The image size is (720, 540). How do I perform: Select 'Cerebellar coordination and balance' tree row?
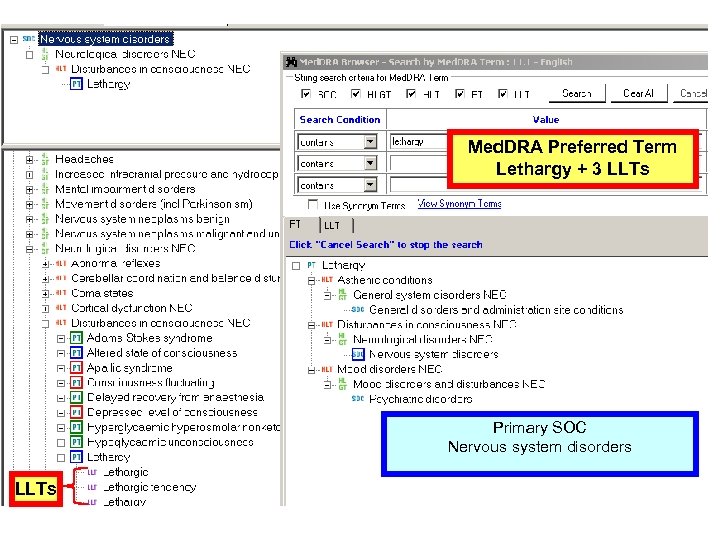coord(175,278)
